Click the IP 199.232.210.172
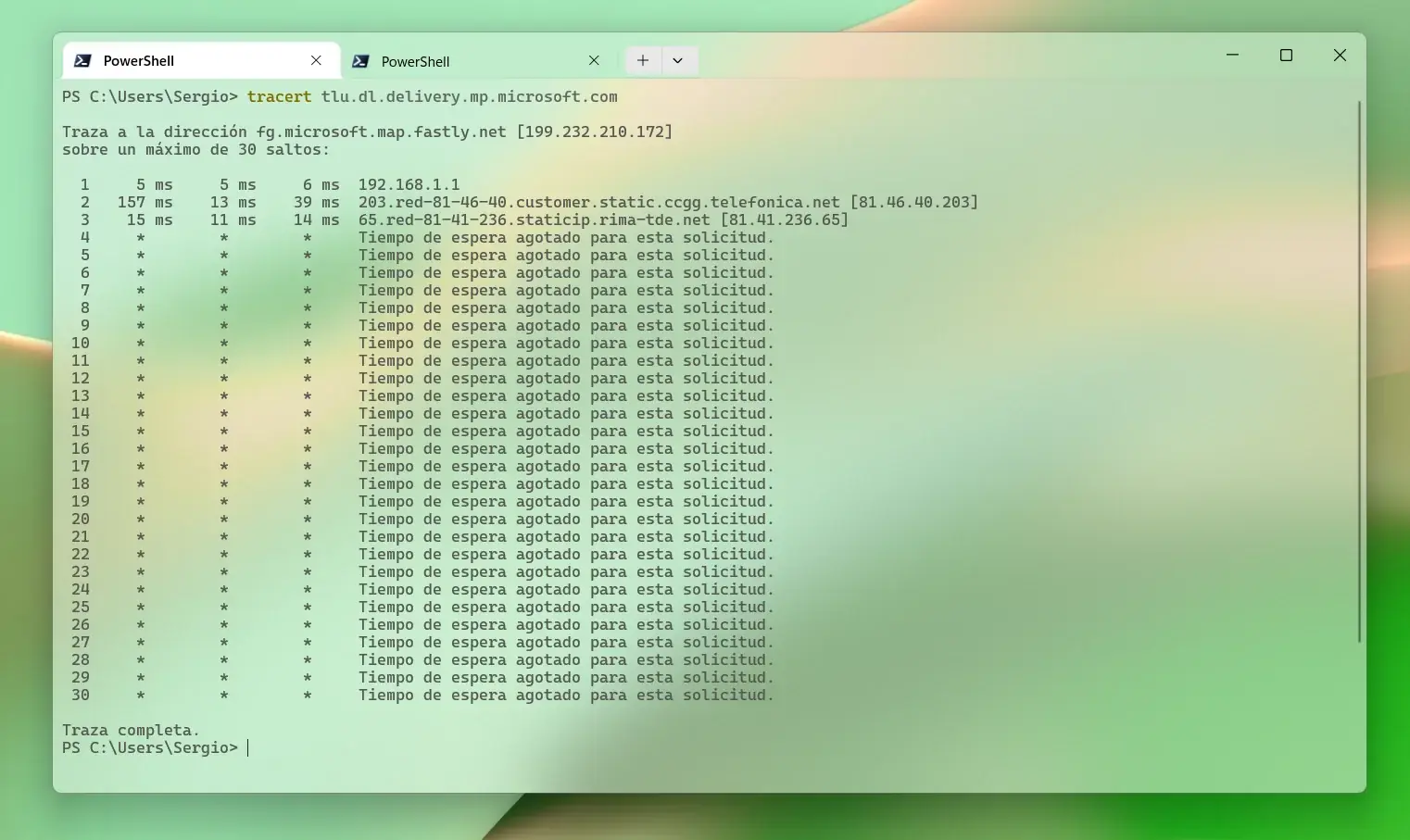This screenshot has height=840, width=1410. [595, 132]
